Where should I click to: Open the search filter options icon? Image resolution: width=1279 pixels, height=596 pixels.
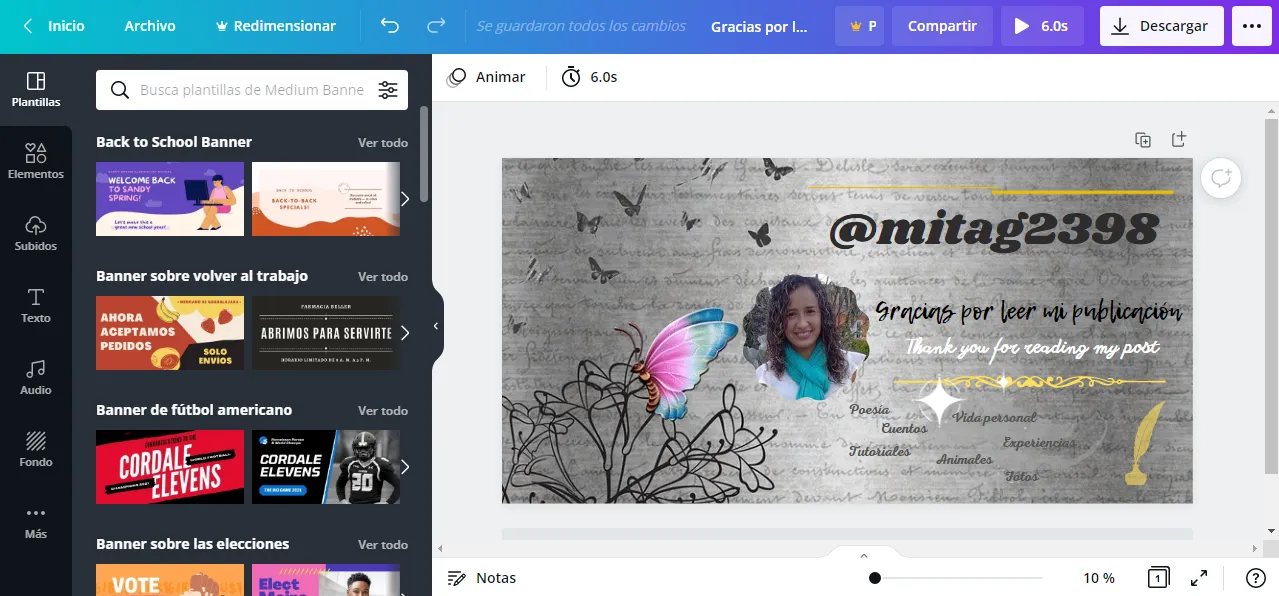[x=388, y=90]
